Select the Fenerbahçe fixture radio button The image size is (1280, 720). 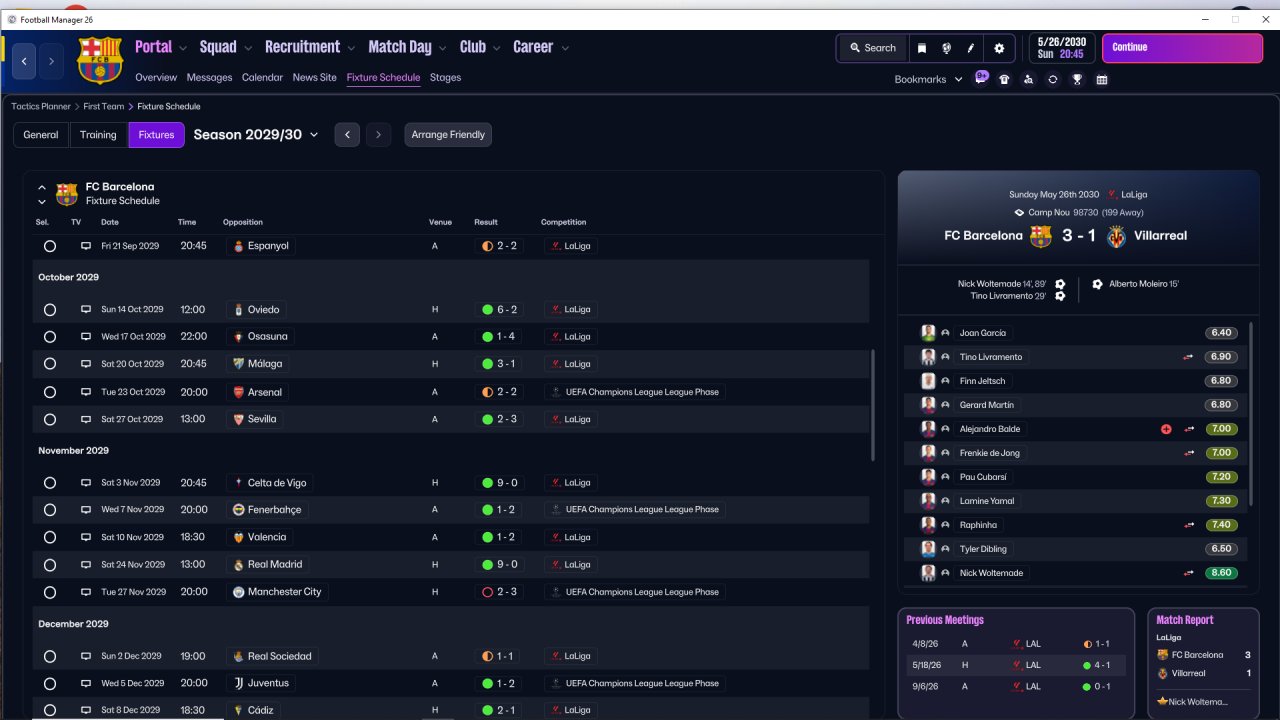coord(50,510)
